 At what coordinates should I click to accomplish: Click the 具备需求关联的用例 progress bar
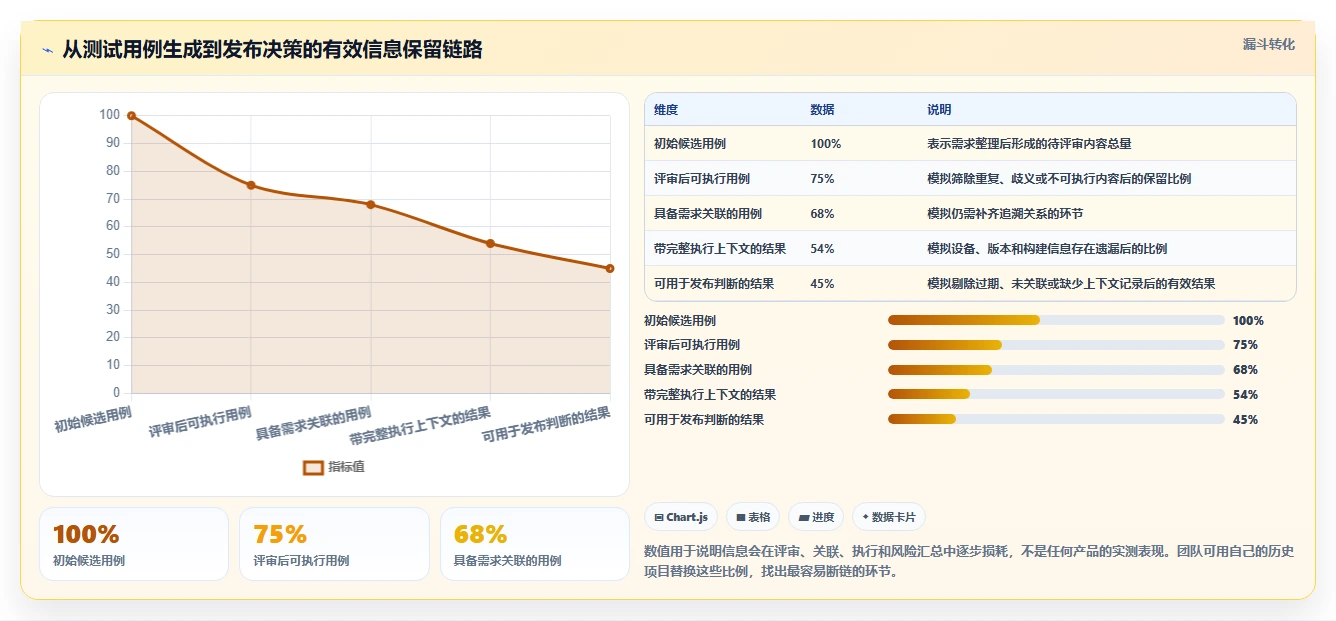click(1056, 370)
